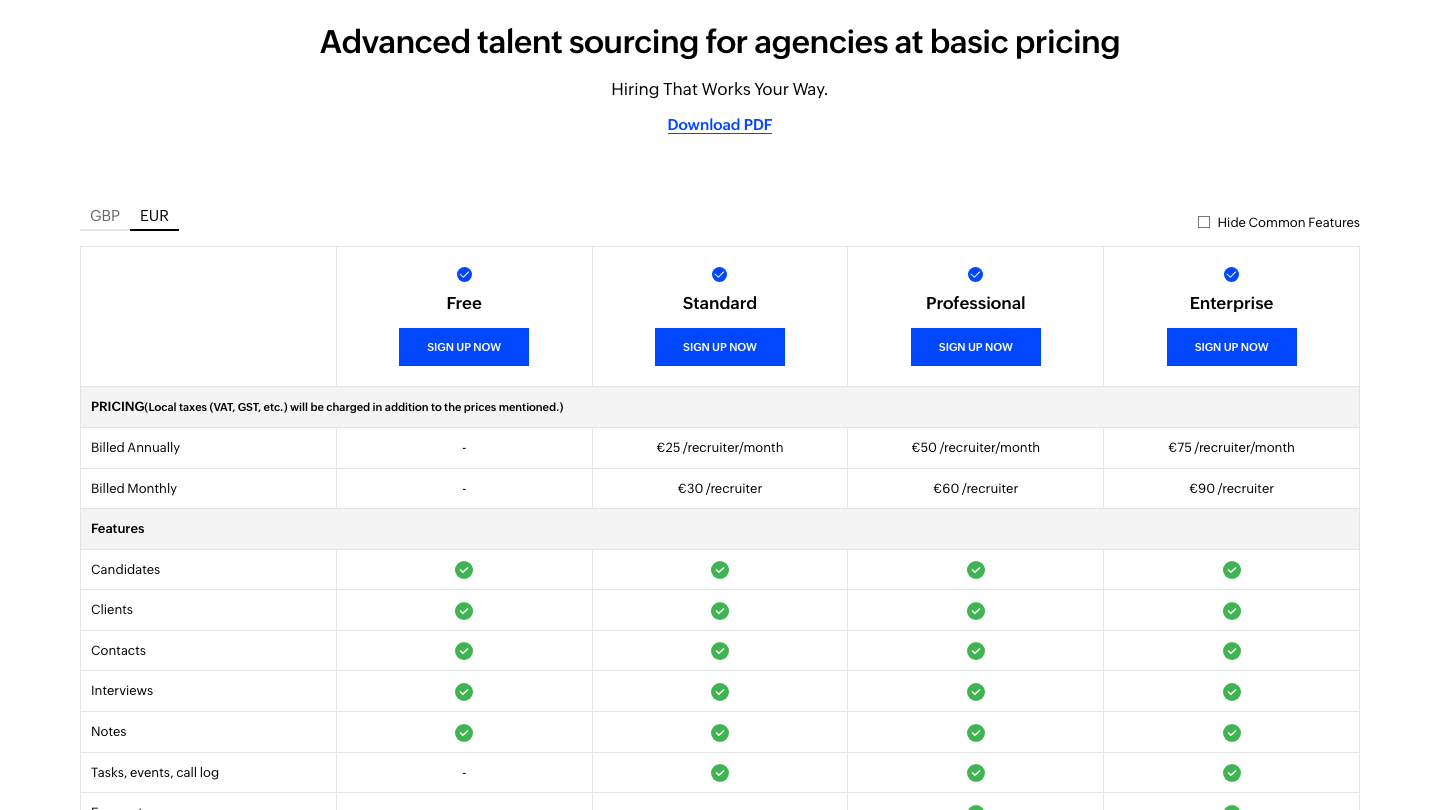Viewport: 1440px width, 810px height.
Task: Click the Notes feature label
Action: coord(109,732)
